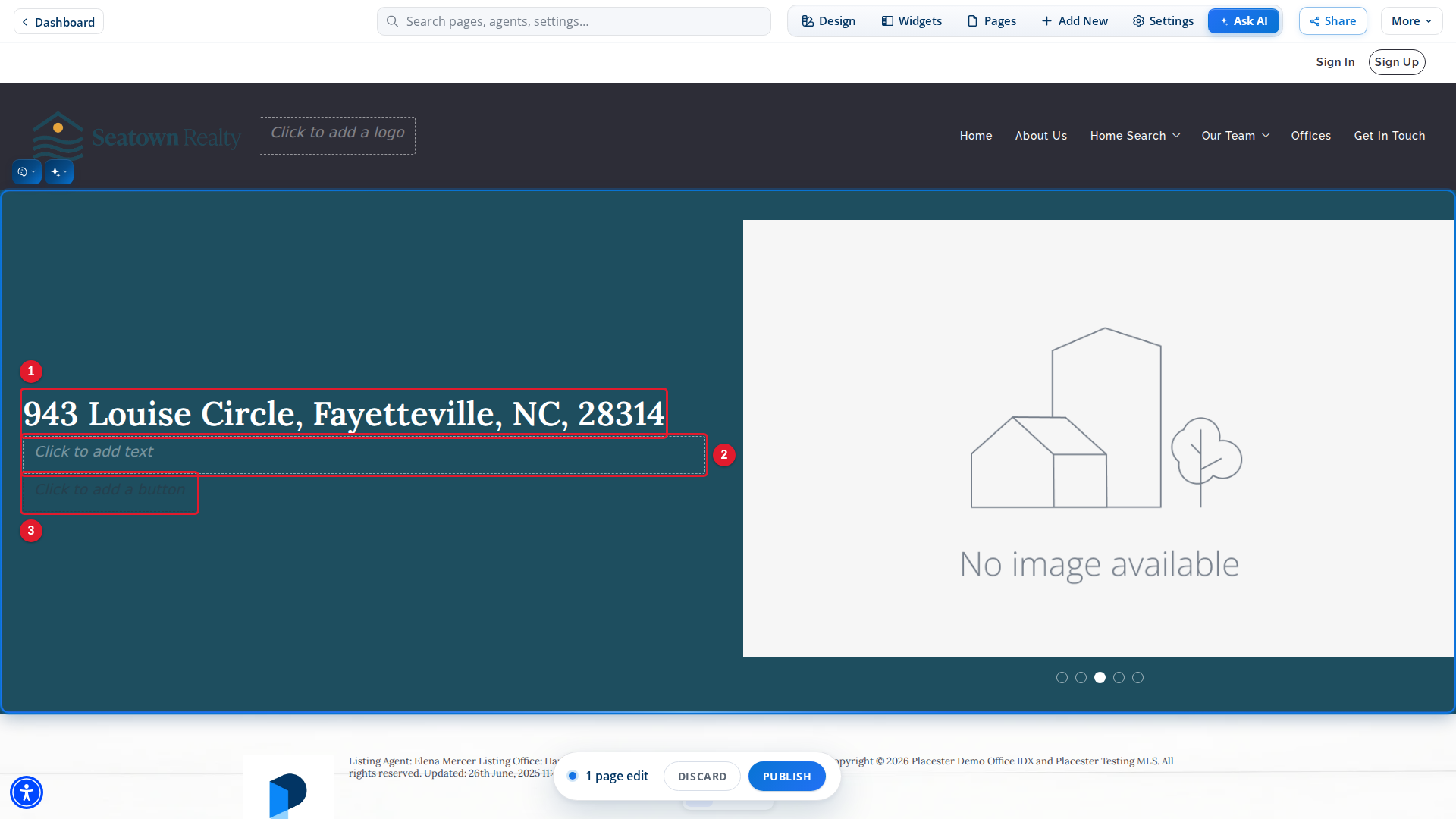The width and height of the screenshot is (1456, 819).
Task: Click the Ask AI button
Action: click(x=1244, y=21)
